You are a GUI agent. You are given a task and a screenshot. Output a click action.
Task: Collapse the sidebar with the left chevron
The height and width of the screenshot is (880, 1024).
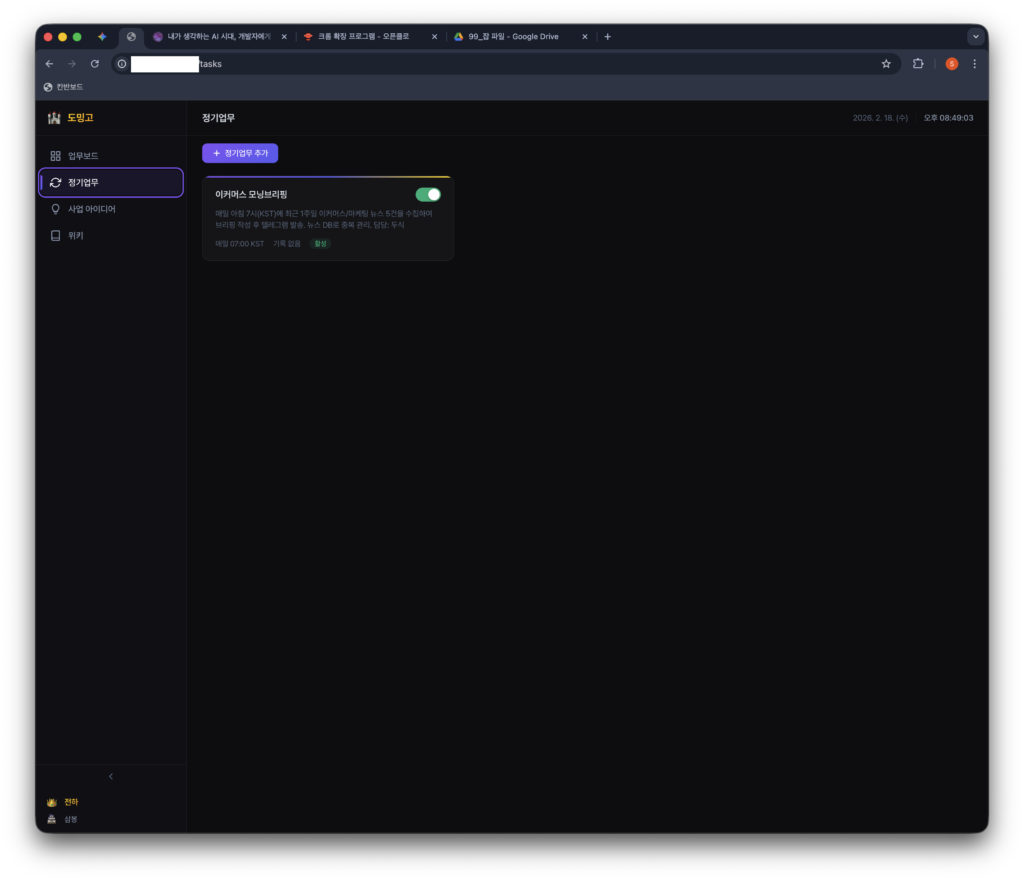click(111, 777)
